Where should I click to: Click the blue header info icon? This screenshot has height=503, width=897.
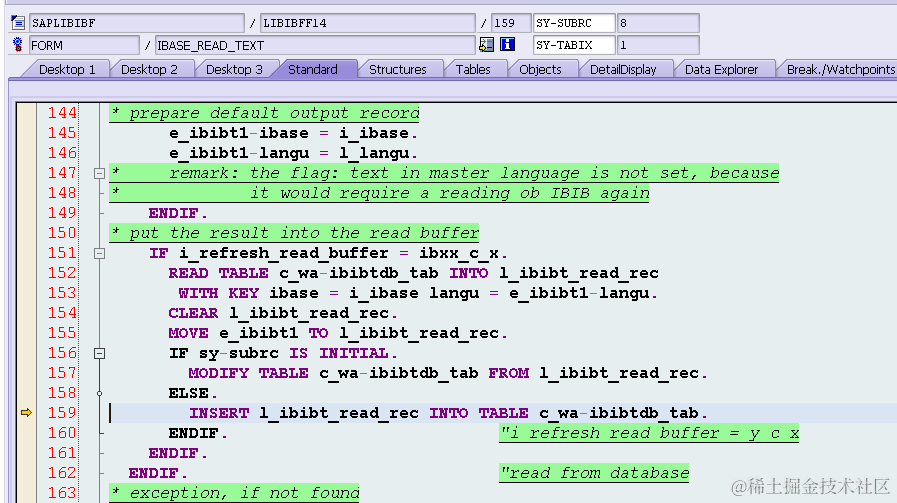click(x=507, y=45)
